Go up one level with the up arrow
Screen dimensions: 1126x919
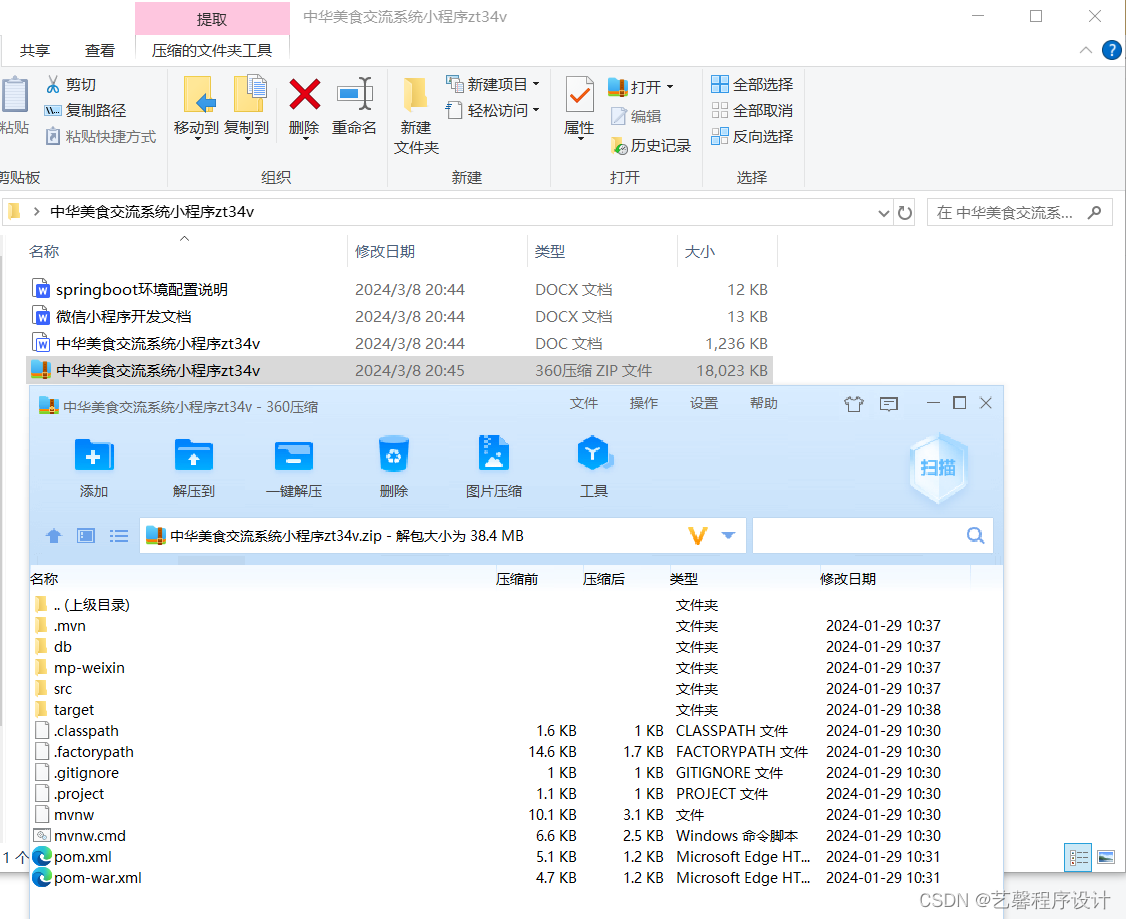[x=54, y=536]
